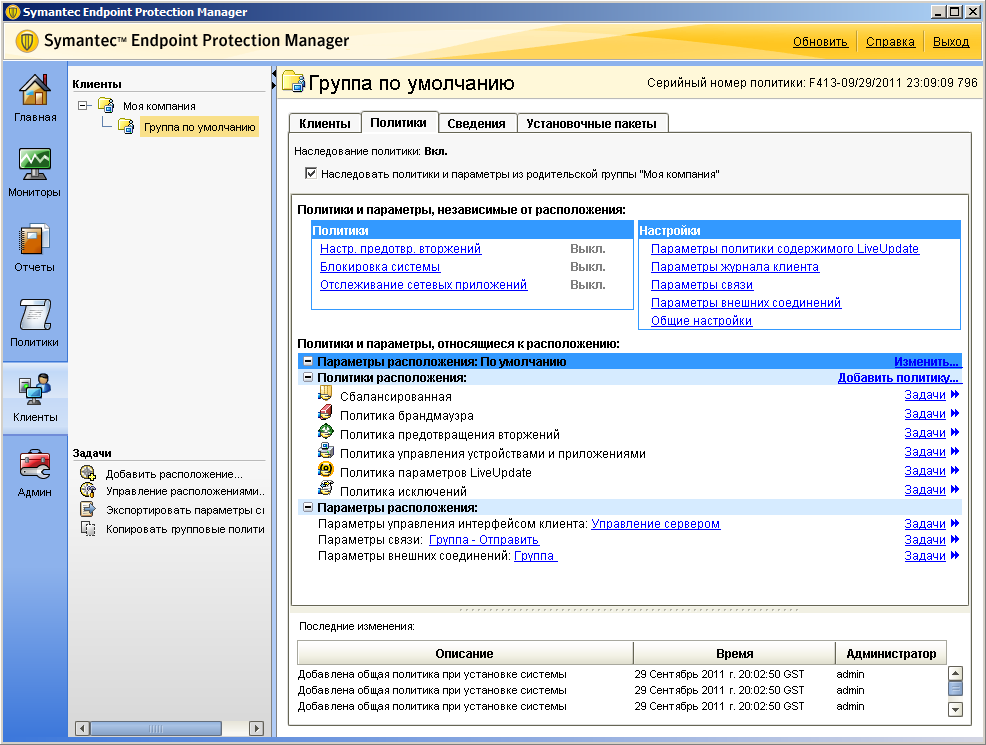Image resolution: width=986 pixels, height=745 pixels.
Task: Open Параметры журнала клиента link
Action: pyautogui.click(x=734, y=267)
